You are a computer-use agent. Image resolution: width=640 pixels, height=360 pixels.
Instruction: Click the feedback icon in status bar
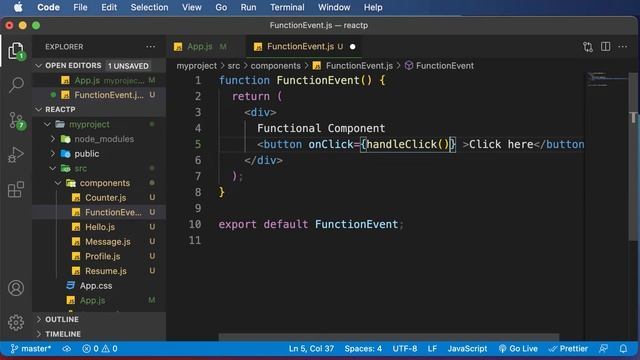click(603, 349)
